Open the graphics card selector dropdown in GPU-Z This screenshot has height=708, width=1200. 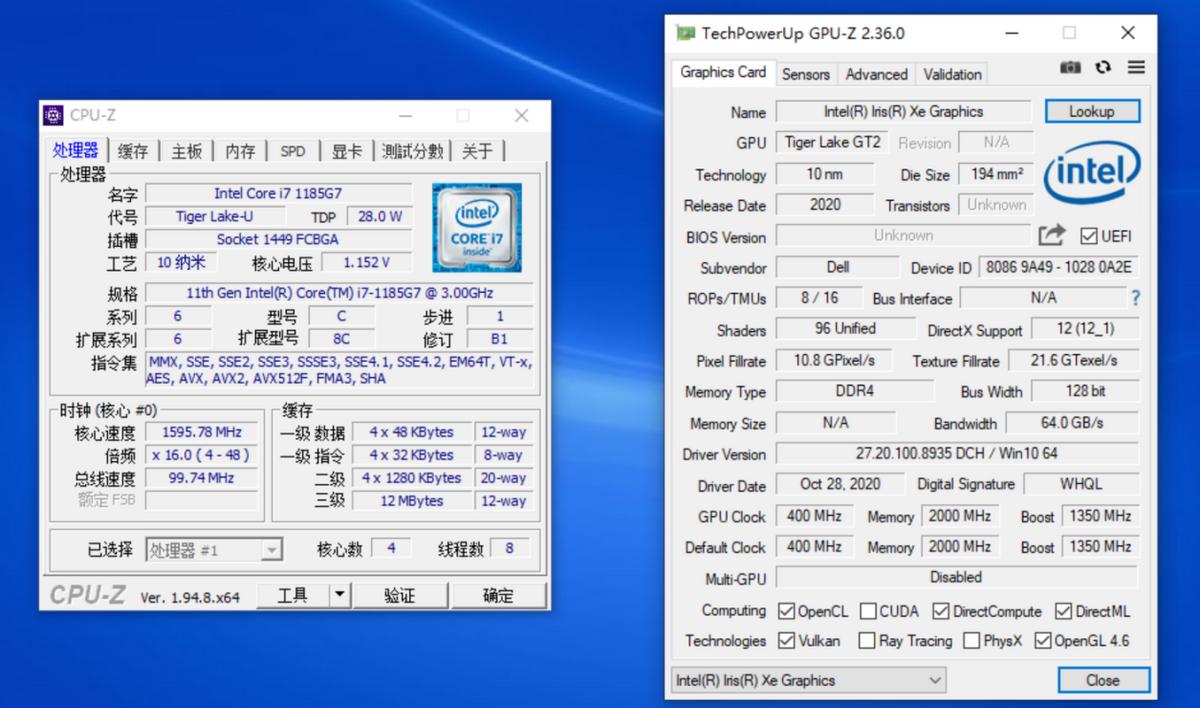(x=937, y=679)
